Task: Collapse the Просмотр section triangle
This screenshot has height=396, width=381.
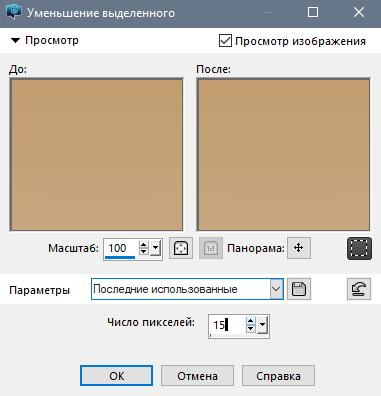Action: tap(15, 41)
